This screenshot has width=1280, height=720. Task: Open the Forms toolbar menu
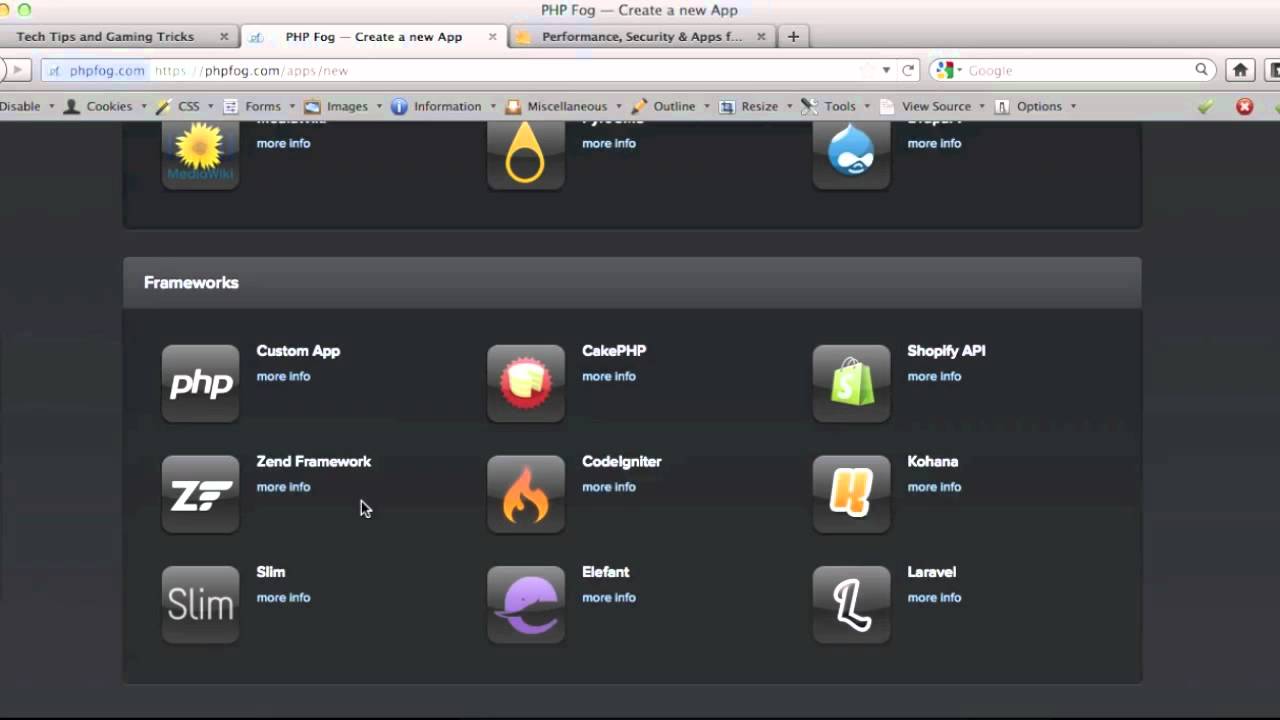(x=259, y=106)
